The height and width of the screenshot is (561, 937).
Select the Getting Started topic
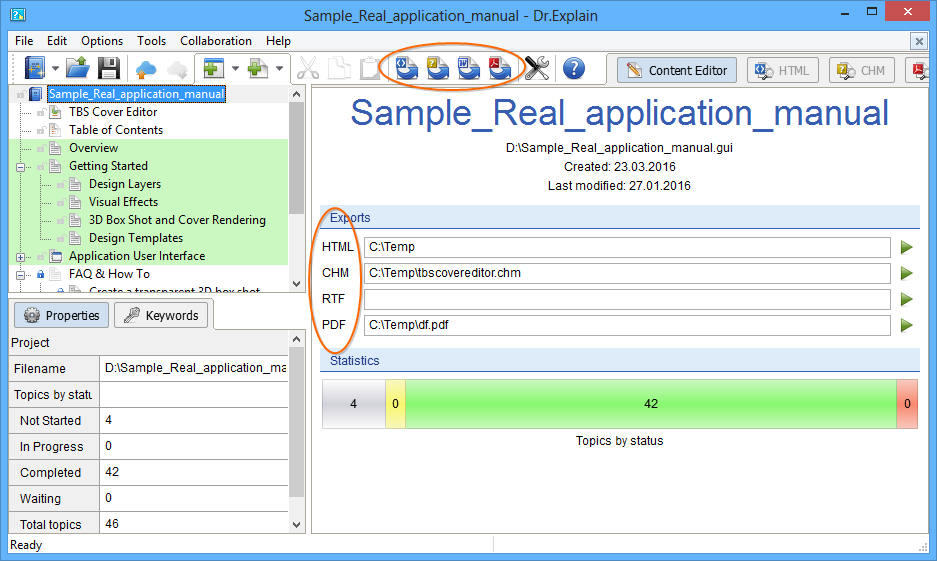click(x=108, y=165)
